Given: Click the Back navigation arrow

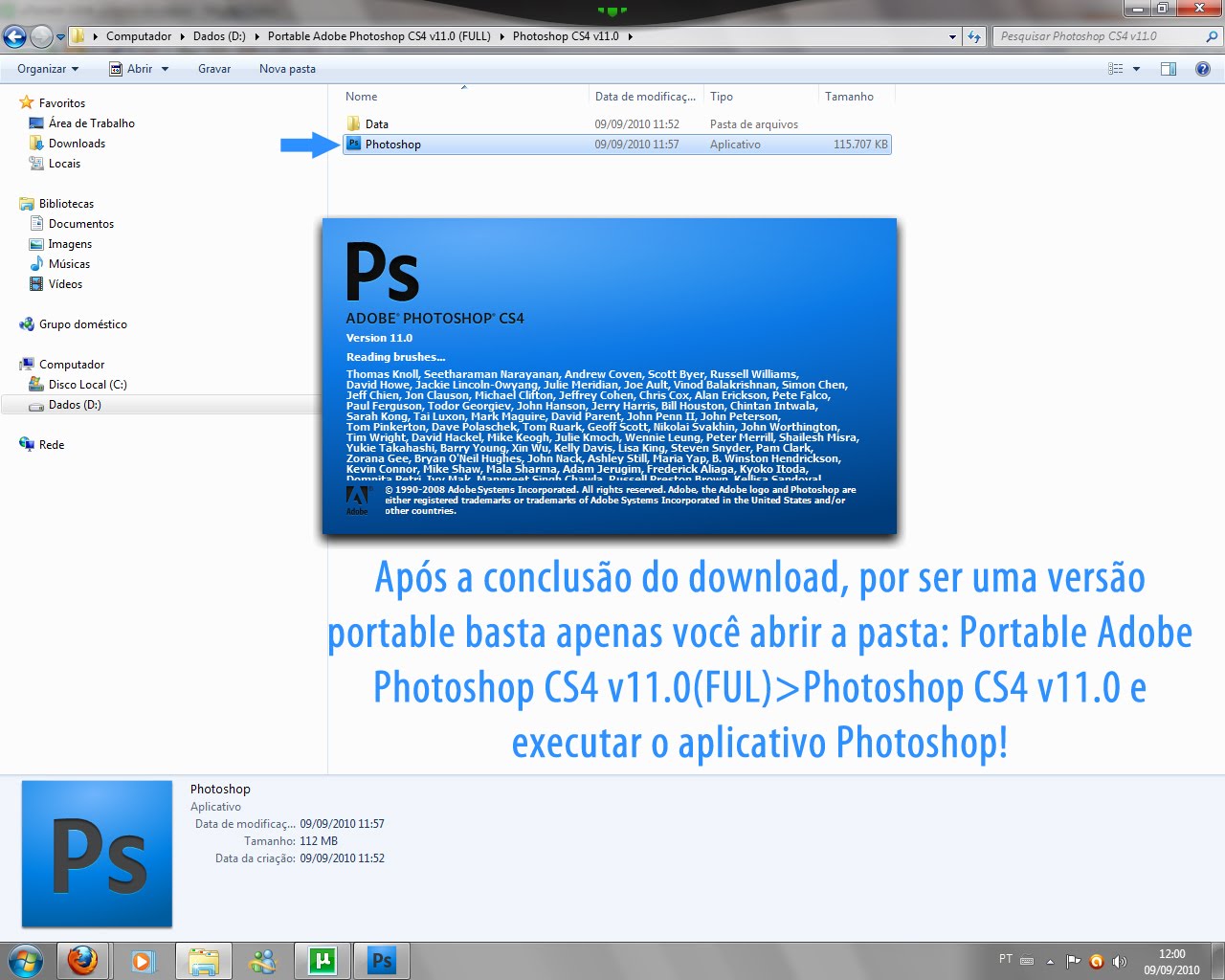Looking at the screenshot, I should click(14, 36).
